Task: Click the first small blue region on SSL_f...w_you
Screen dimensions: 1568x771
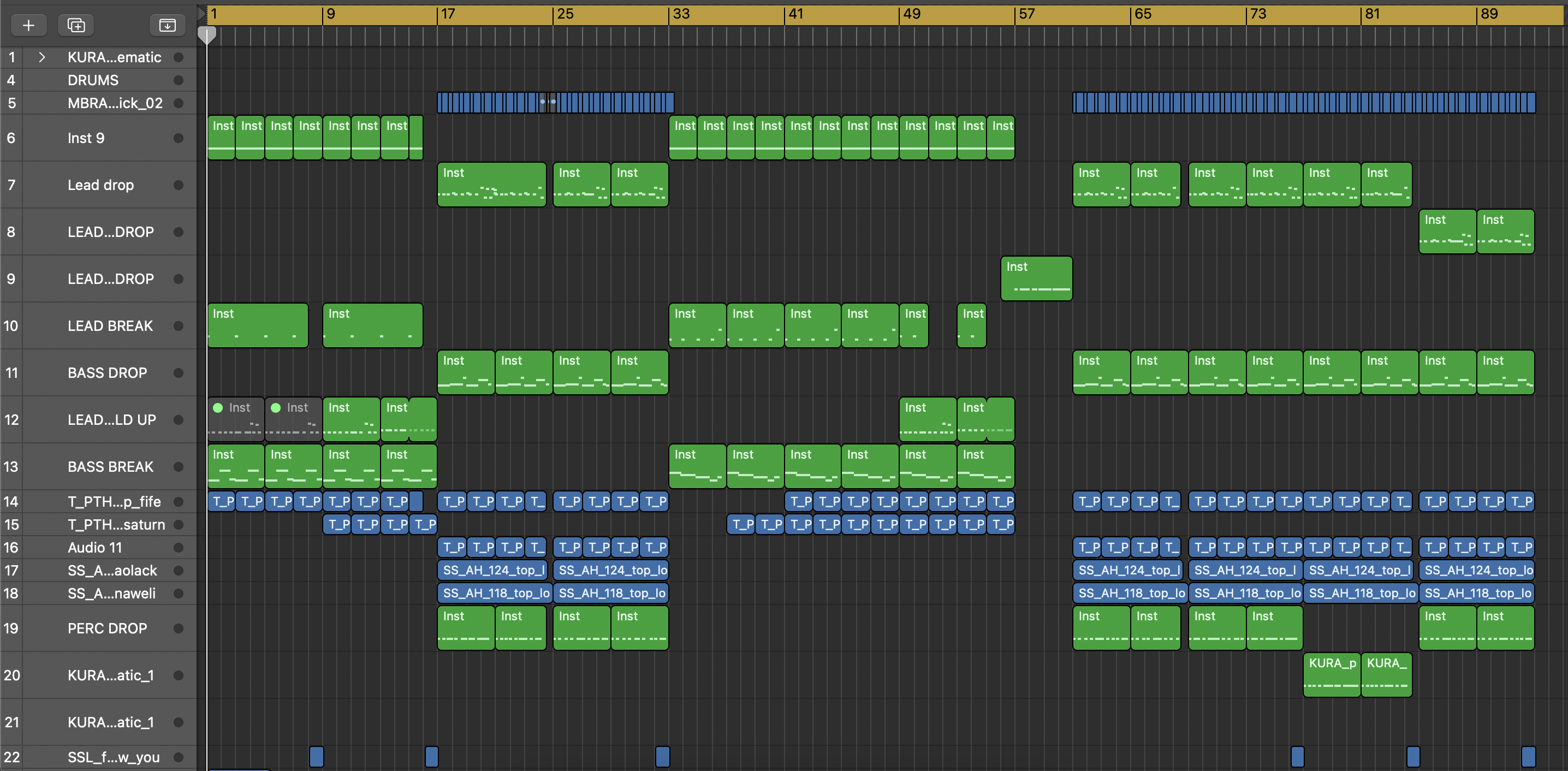Action: 316,756
